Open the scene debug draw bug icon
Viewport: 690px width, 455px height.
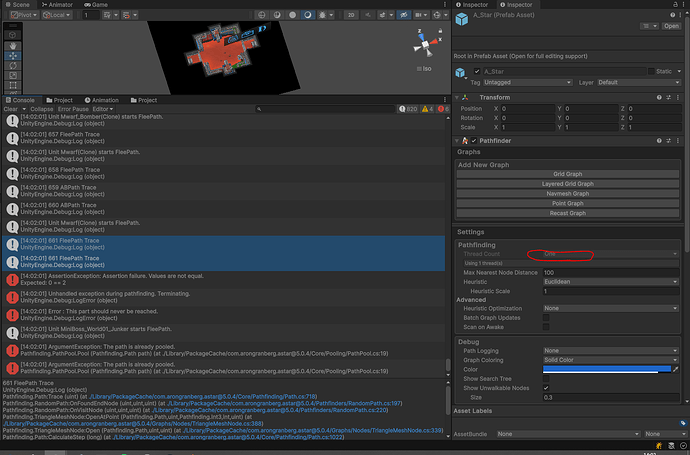[322, 15]
